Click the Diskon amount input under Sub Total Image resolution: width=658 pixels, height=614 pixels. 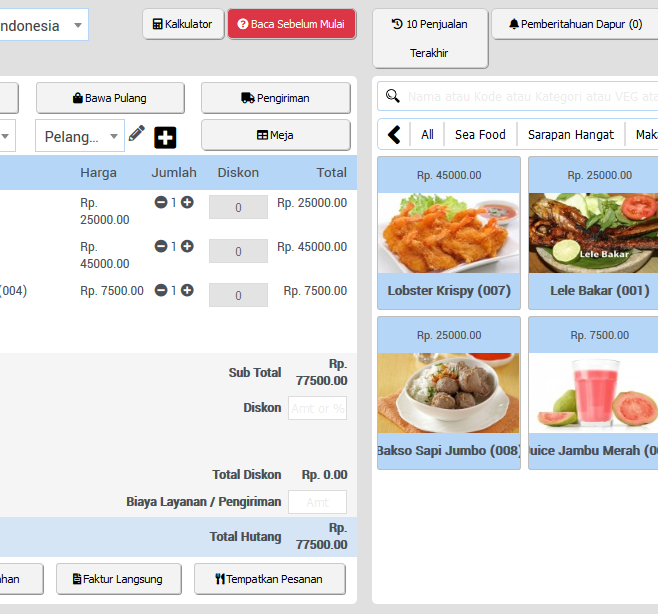click(x=317, y=408)
